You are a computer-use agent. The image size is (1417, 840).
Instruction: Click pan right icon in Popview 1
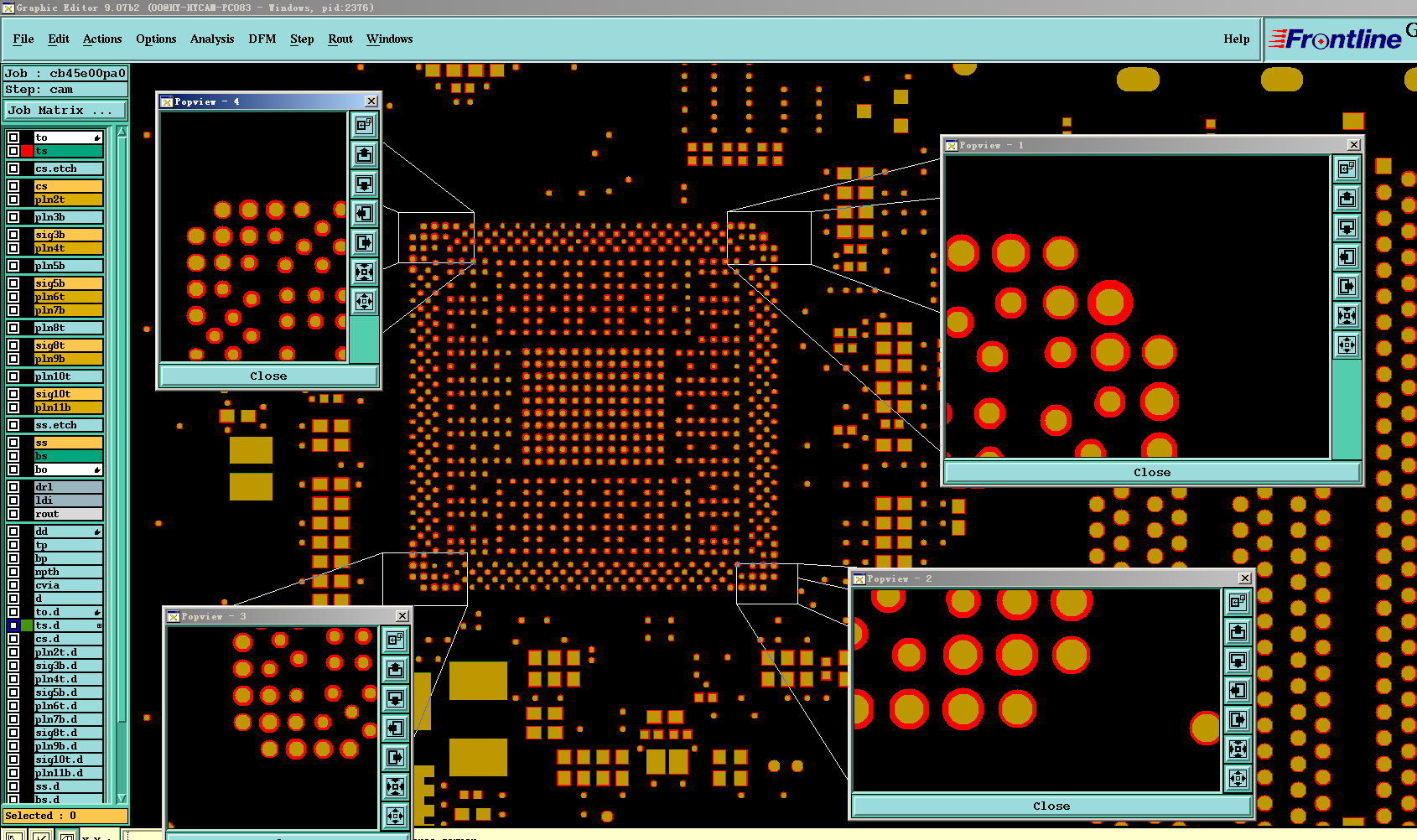point(1347,286)
